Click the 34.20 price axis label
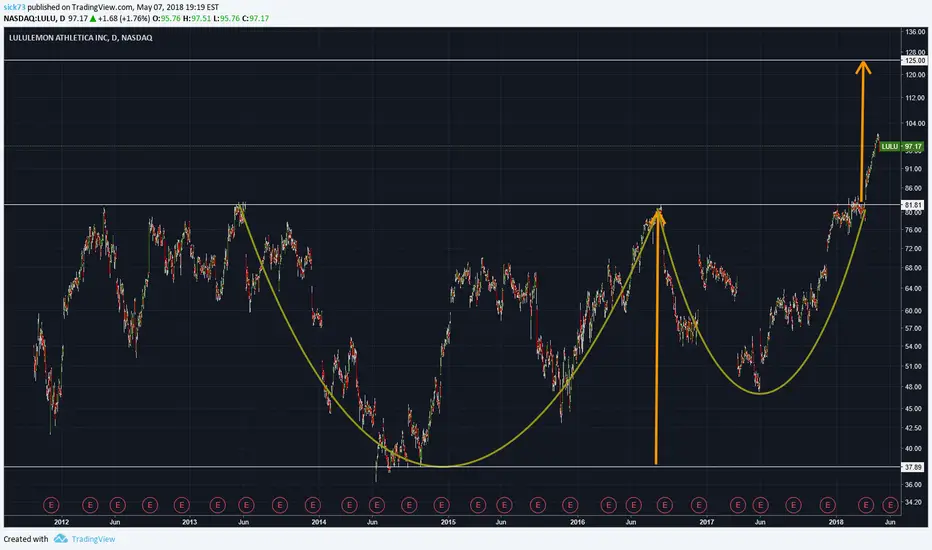This screenshot has width=932, height=550. pos(914,502)
